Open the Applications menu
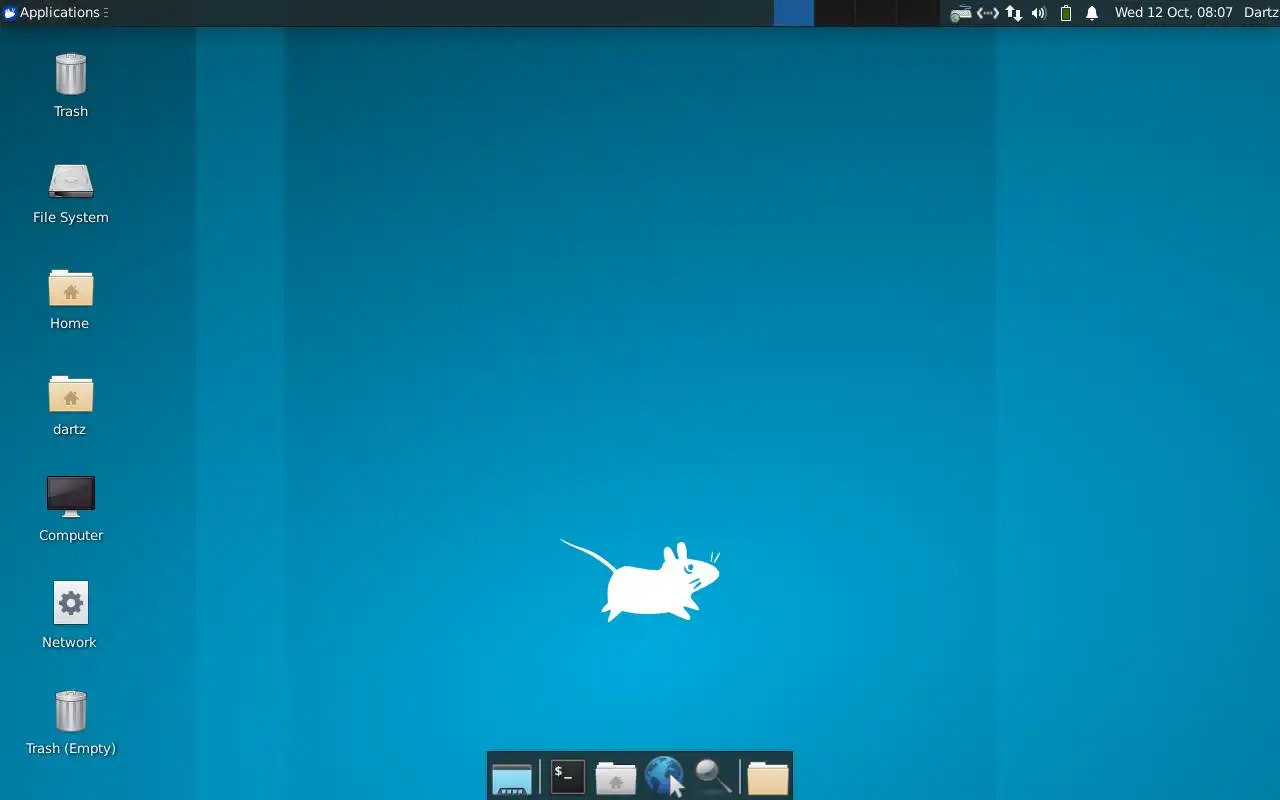The width and height of the screenshot is (1280, 800). tap(52, 13)
